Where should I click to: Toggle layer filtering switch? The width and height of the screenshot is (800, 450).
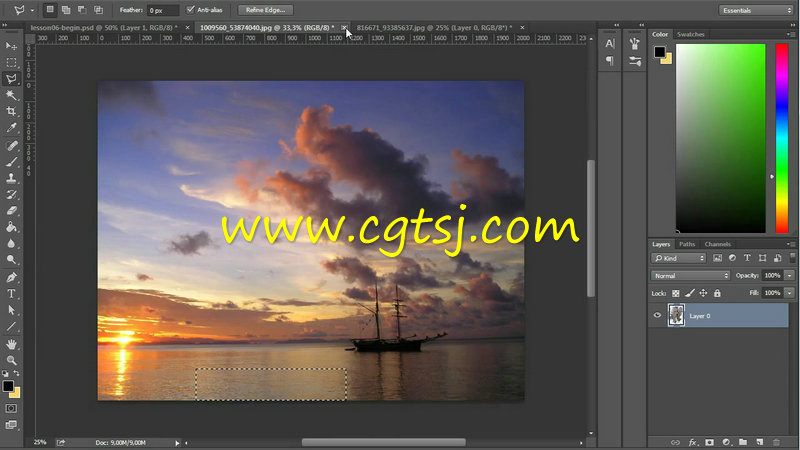792,257
